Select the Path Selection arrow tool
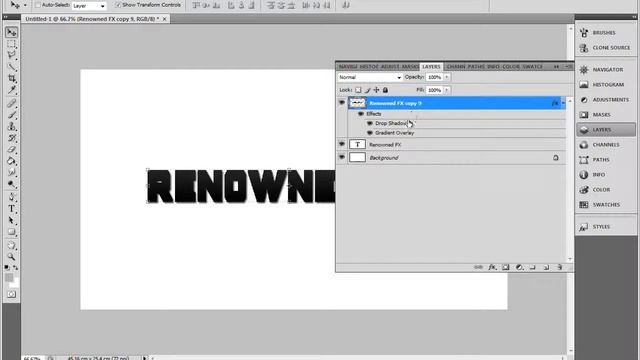The image size is (640, 360). click(x=11, y=220)
